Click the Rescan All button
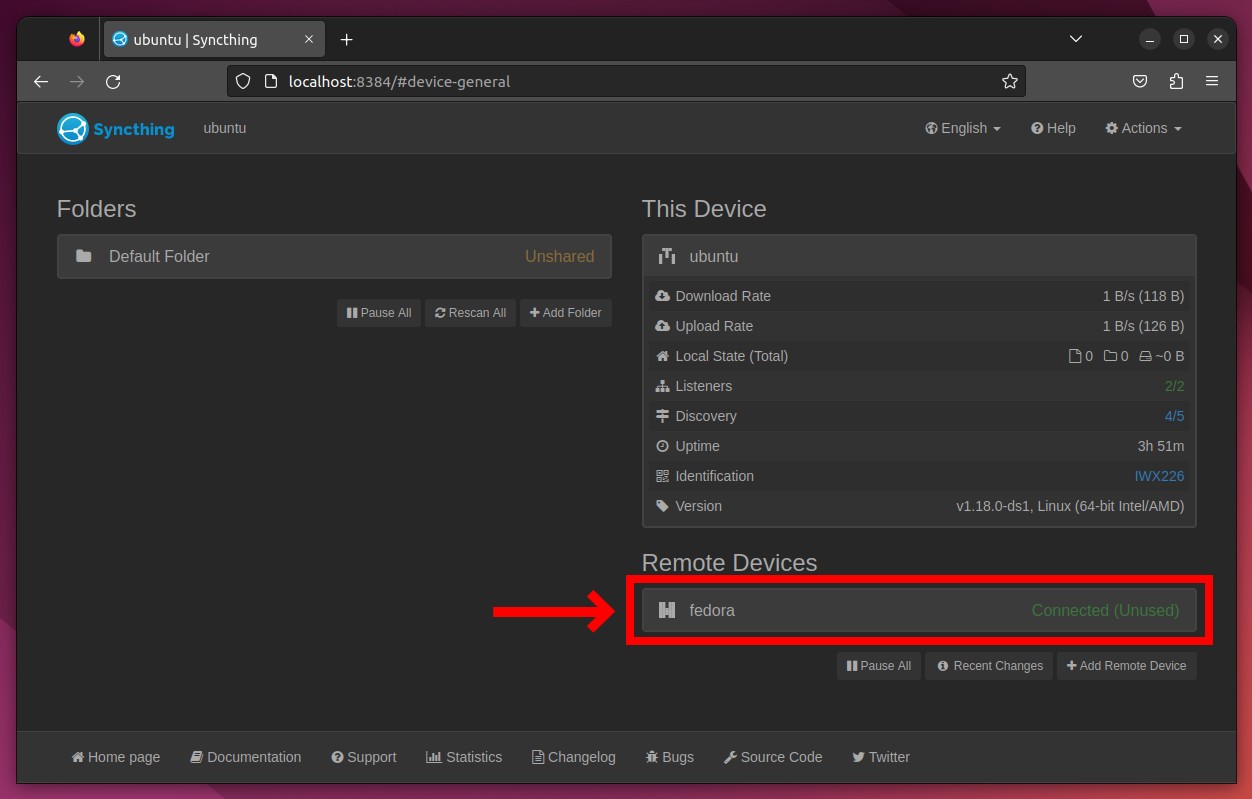The width and height of the screenshot is (1252, 799). click(470, 313)
